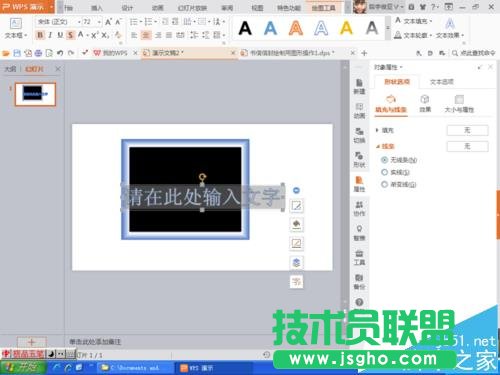The width and height of the screenshot is (500, 375).
Task: Apply Subscript formatting
Action: (x=105, y=35)
